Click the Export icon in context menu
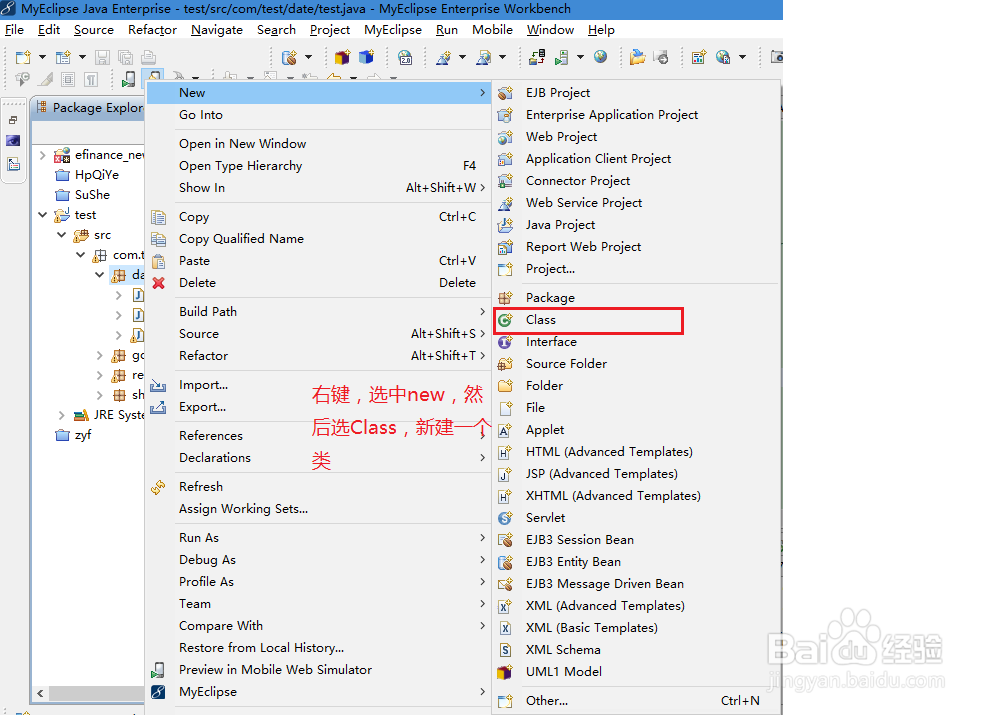The height and width of the screenshot is (715, 1000). tap(158, 407)
